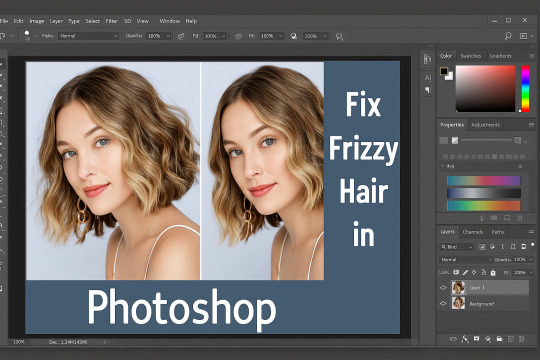The width and height of the screenshot is (540, 360).
Task: Open the brush preset picker in options bar
Action: [29, 36]
